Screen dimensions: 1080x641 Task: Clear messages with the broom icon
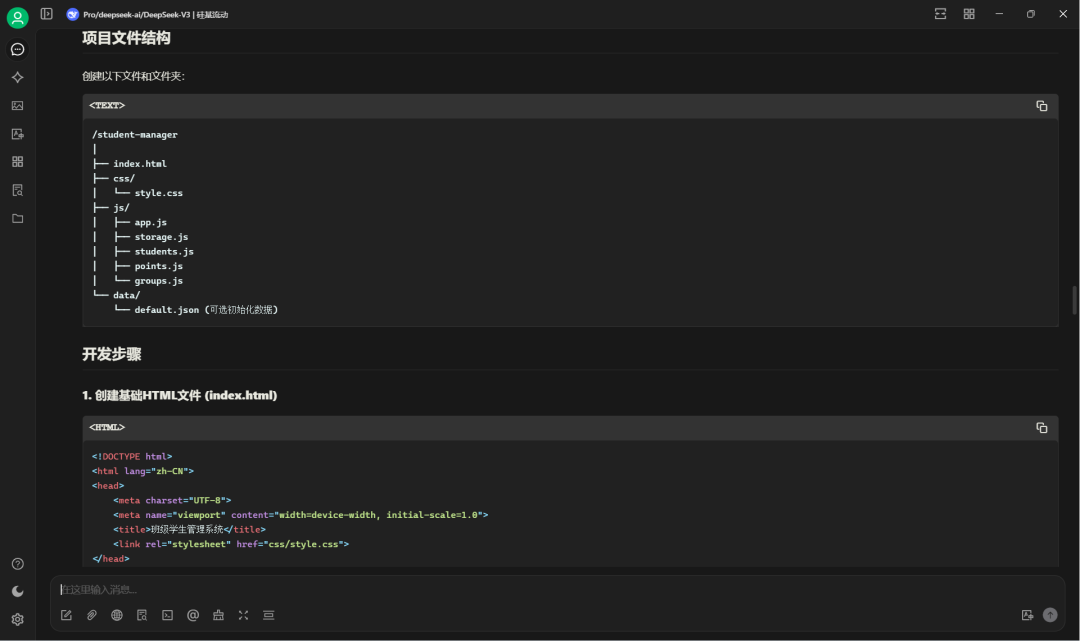218,616
